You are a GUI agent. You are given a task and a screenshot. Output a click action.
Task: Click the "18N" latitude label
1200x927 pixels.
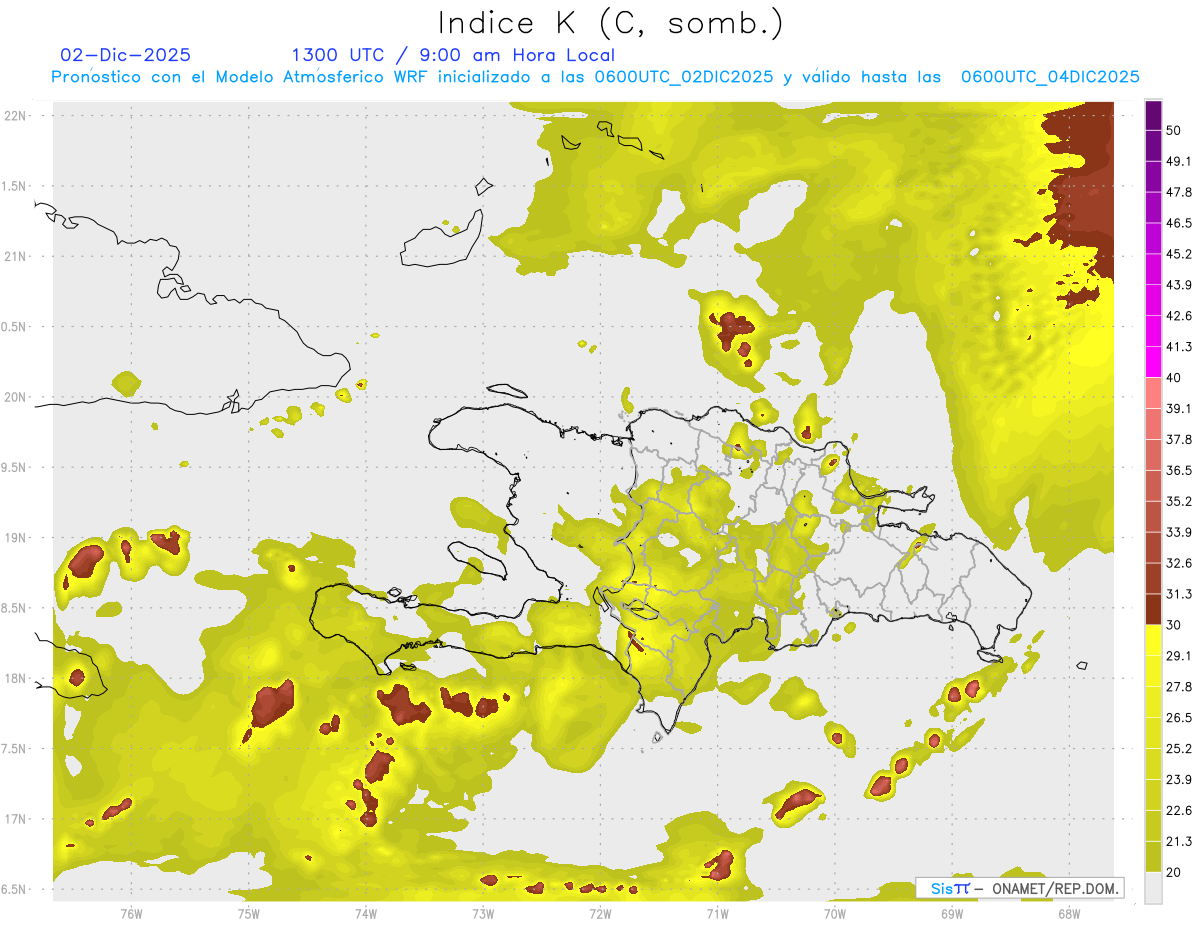(x=16, y=678)
